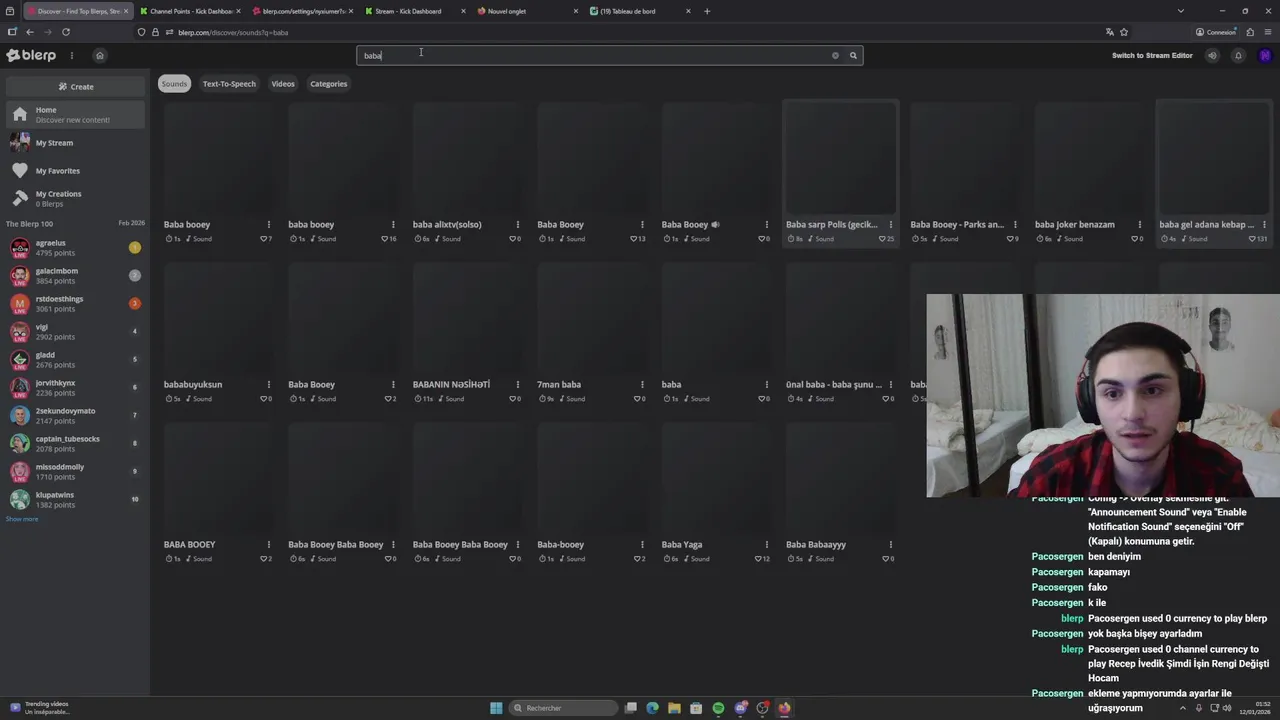Play the baba alixtv(solso) sound thumbnail

tap(467, 158)
